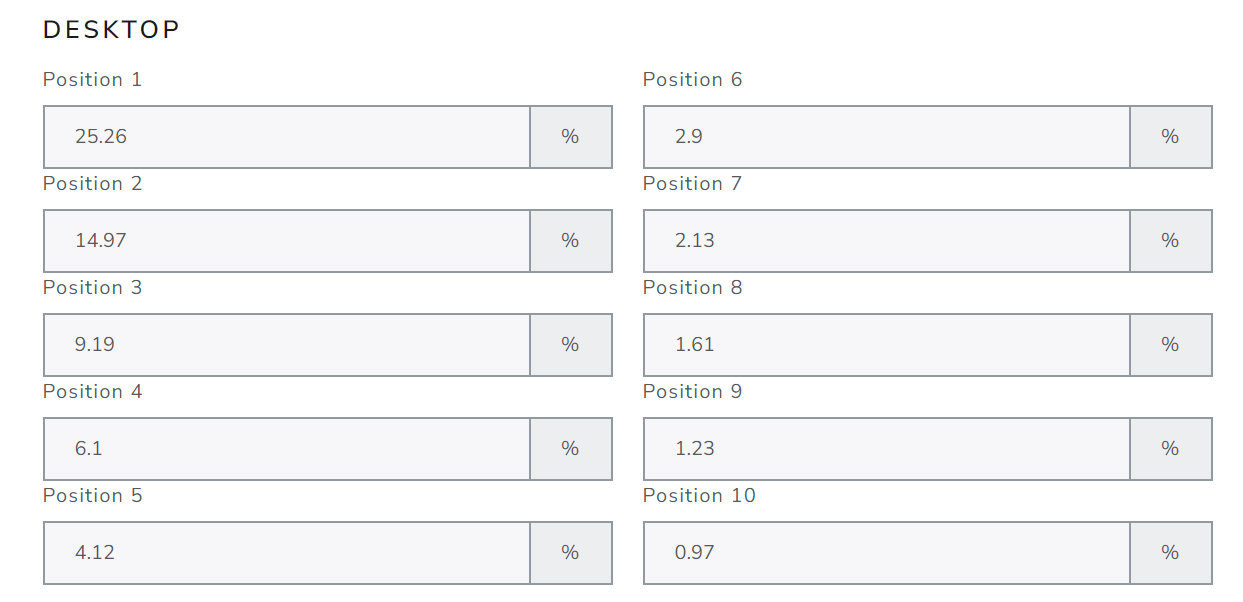Click the Position 10 field showing 0.97
The image size is (1243, 602).
click(887, 553)
